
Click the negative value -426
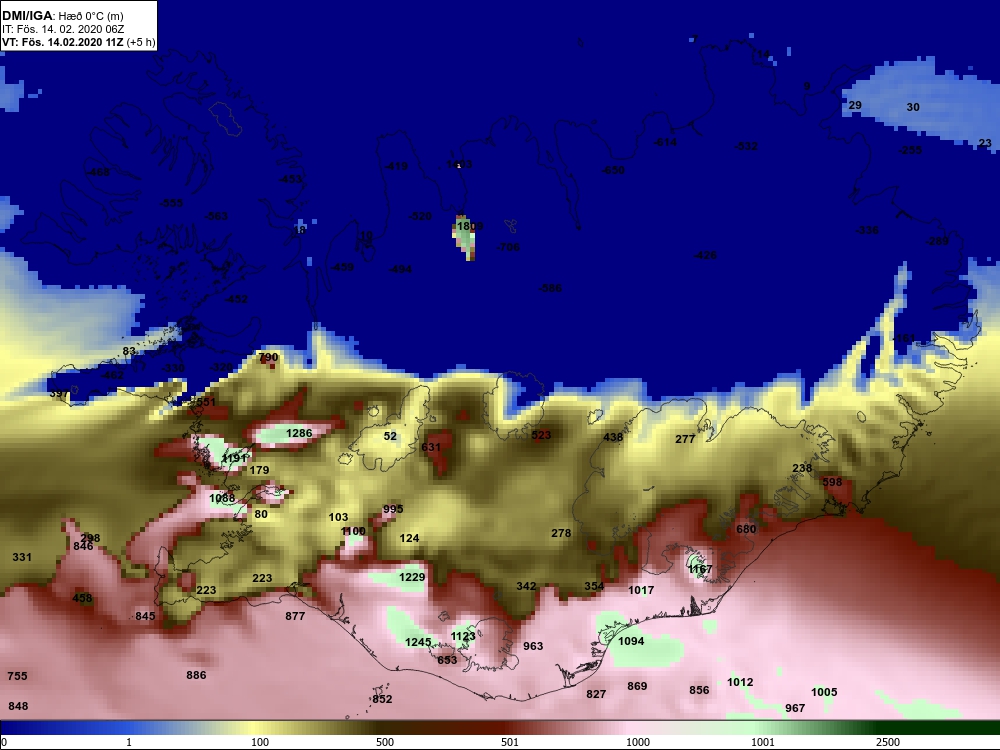point(705,255)
